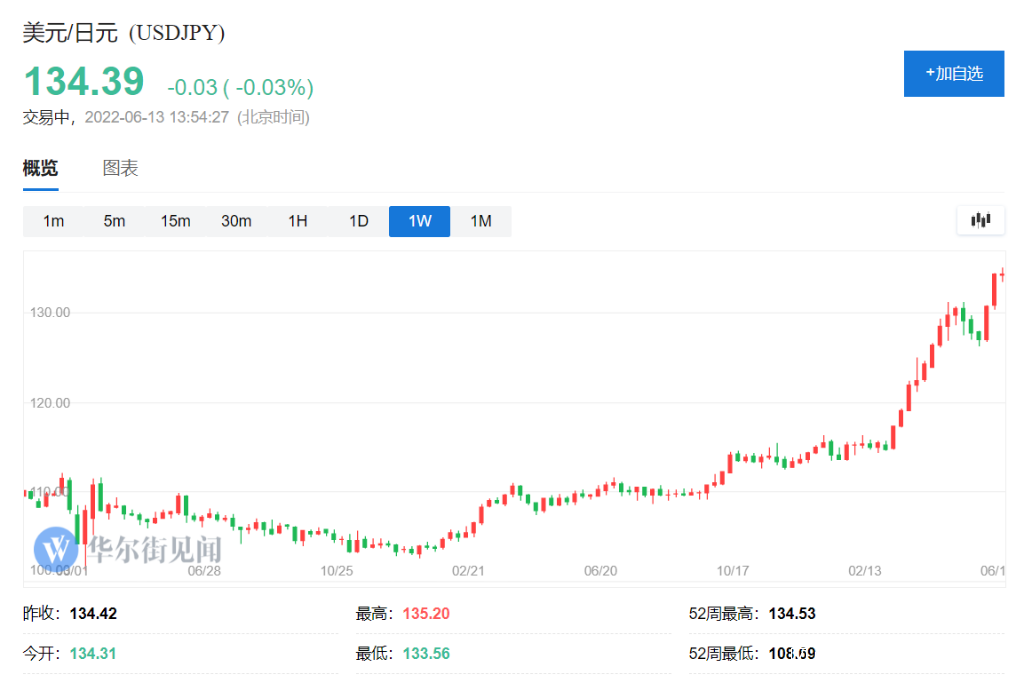The width and height of the screenshot is (1024, 685).
Task: Click the 06/28 date label on chart
Action: coord(204,571)
